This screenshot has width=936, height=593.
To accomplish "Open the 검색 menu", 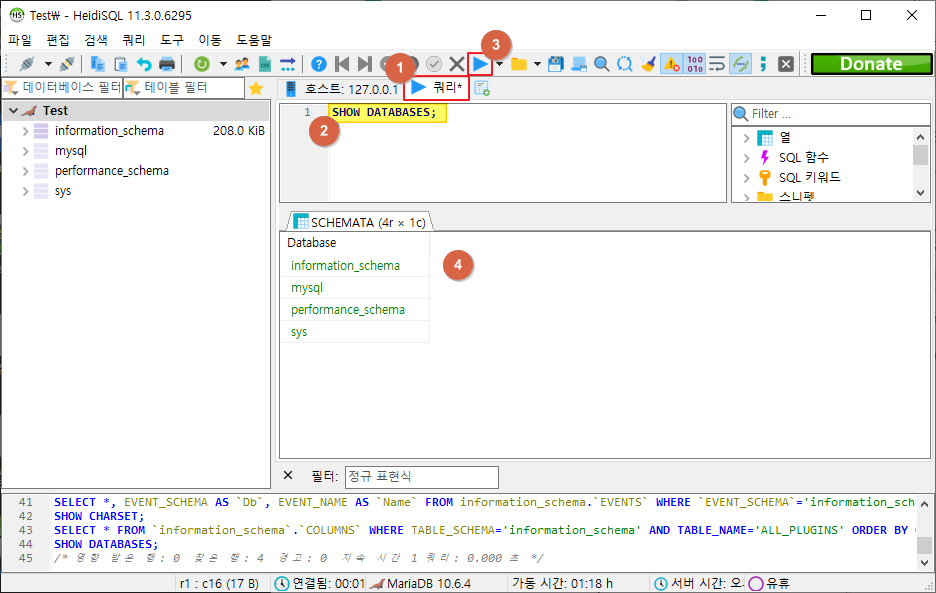I will click(96, 40).
